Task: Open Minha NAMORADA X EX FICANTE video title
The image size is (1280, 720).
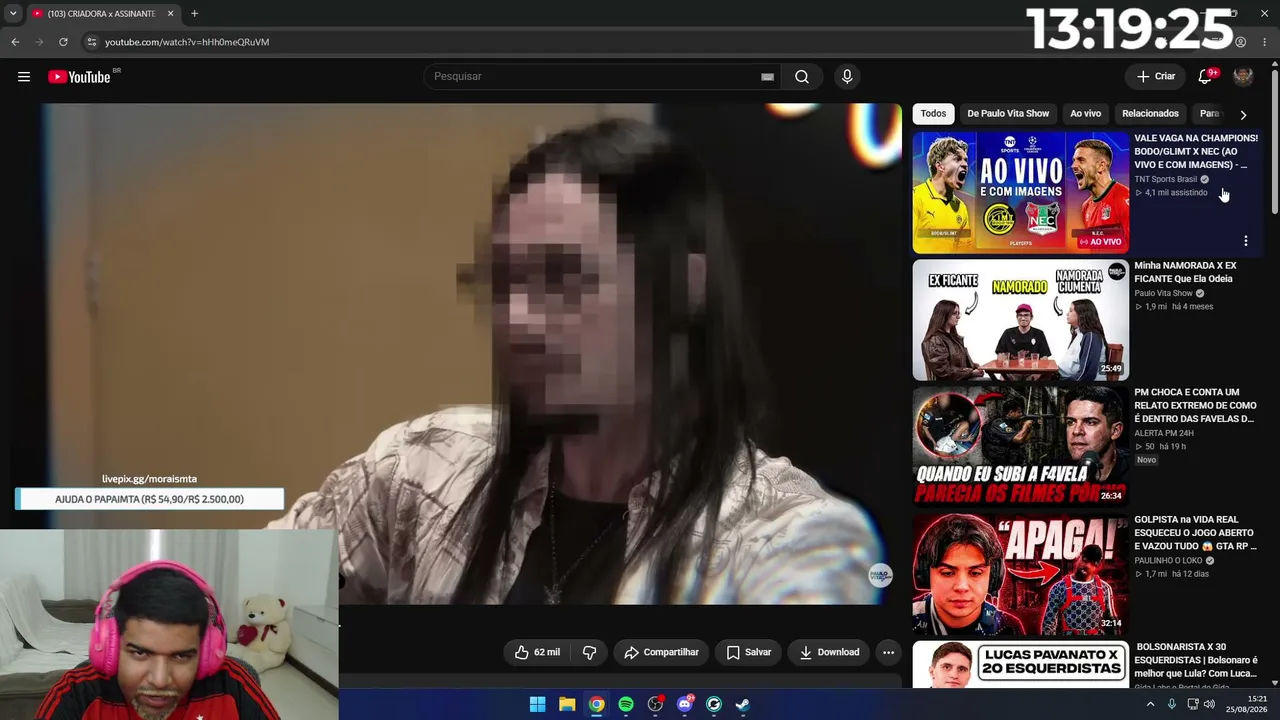Action: (x=1186, y=272)
